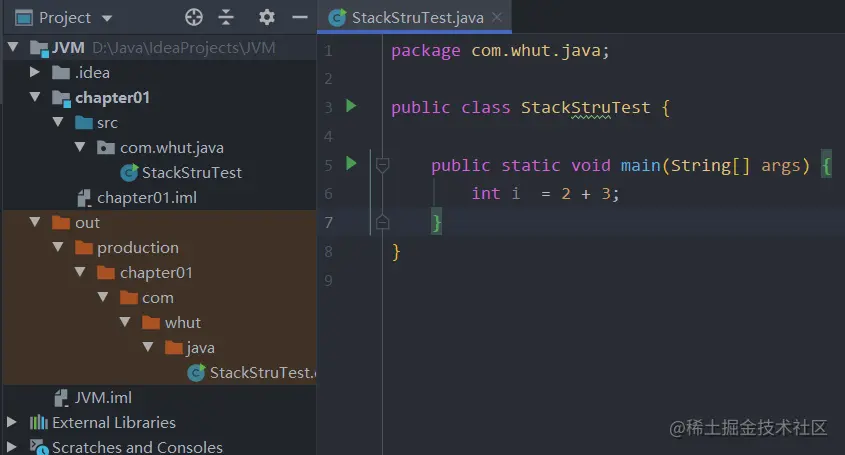Open the Project view dropdown
Image resolution: width=845 pixels, height=455 pixels.
tap(107, 18)
